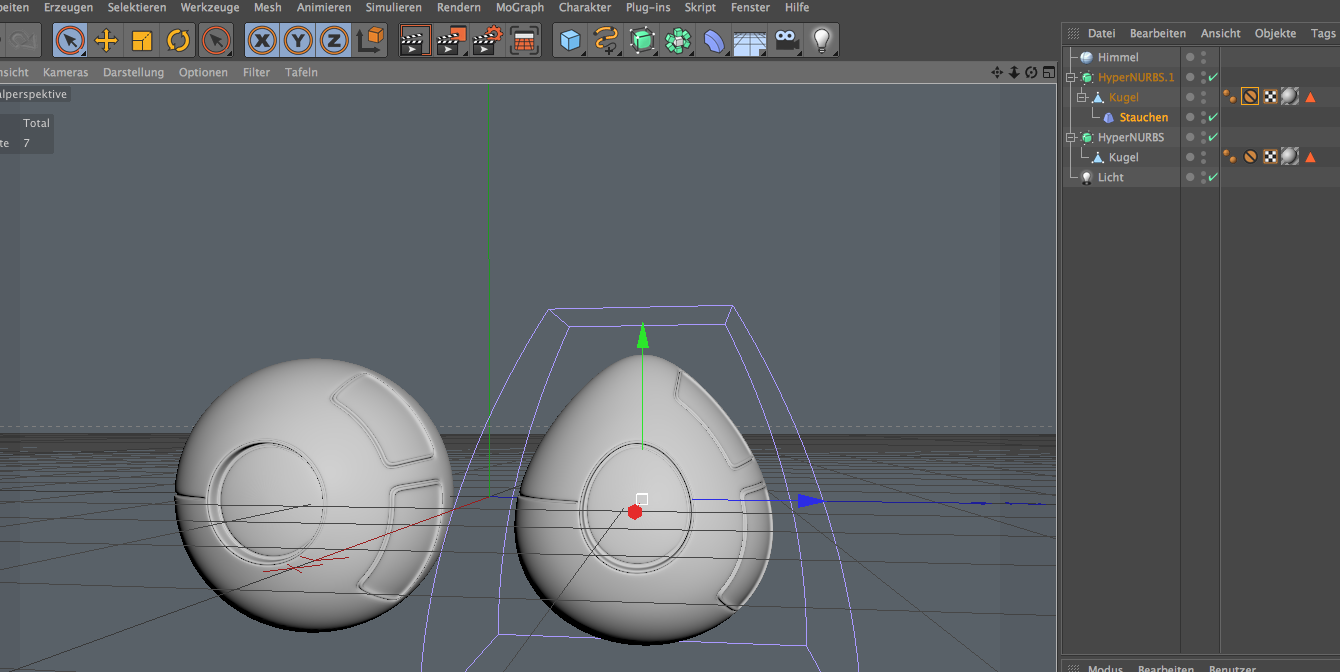Select material tag on upper Kugel
This screenshot has width=1340, height=672.
(1290, 97)
